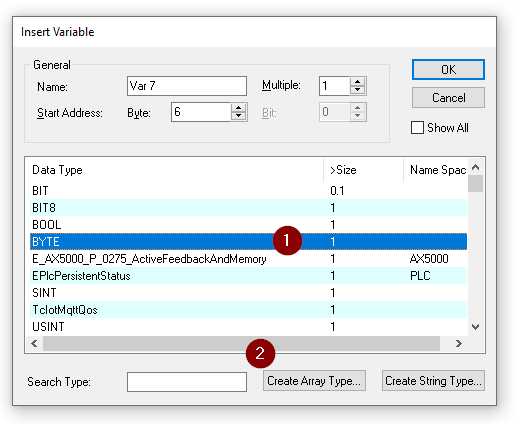This screenshot has height=424, width=525.
Task: Select E_AX5000_P_0275_ActiveFeedbackAndMemory type
Action: pyautogui.click(x=248, y=259)
